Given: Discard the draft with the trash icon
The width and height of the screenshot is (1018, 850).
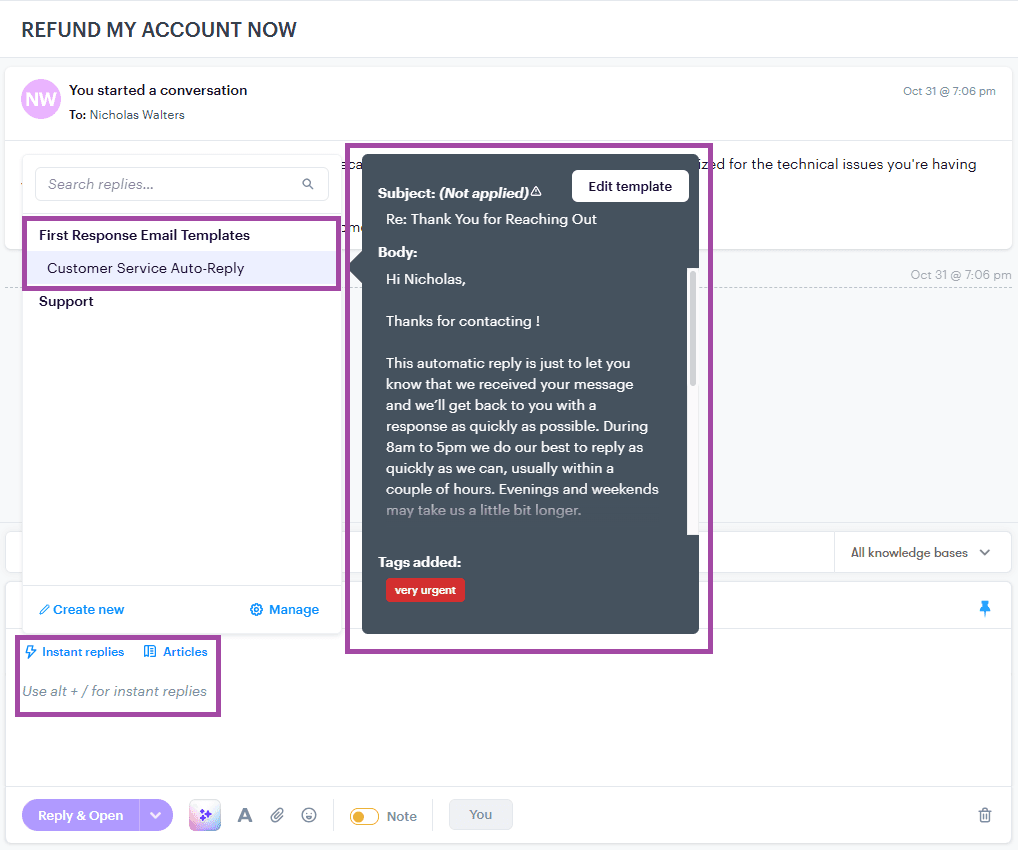Looking at the screenshot, I should pos(984,815).
